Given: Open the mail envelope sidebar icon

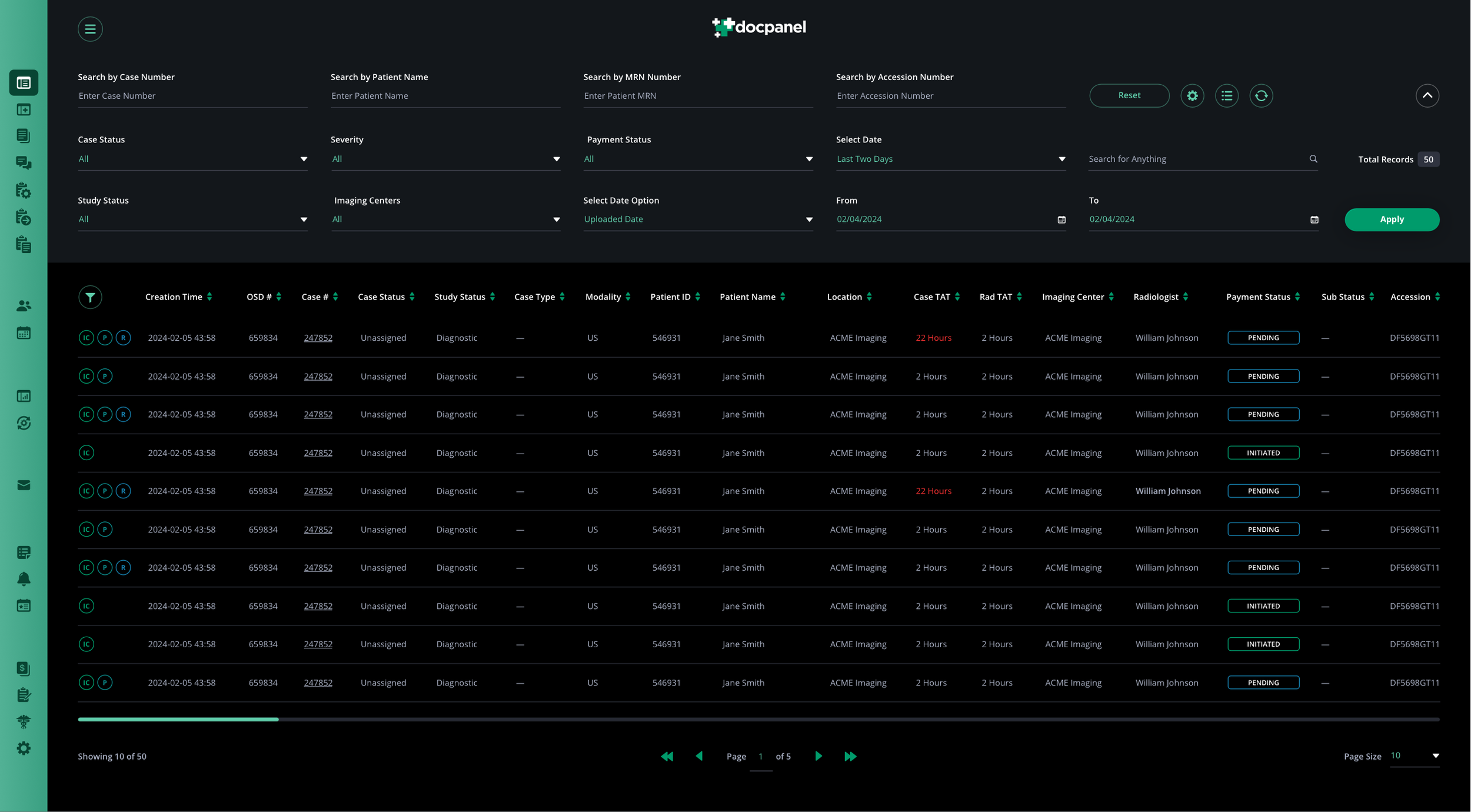Looking at the screenshot, I should click(24, 485).
